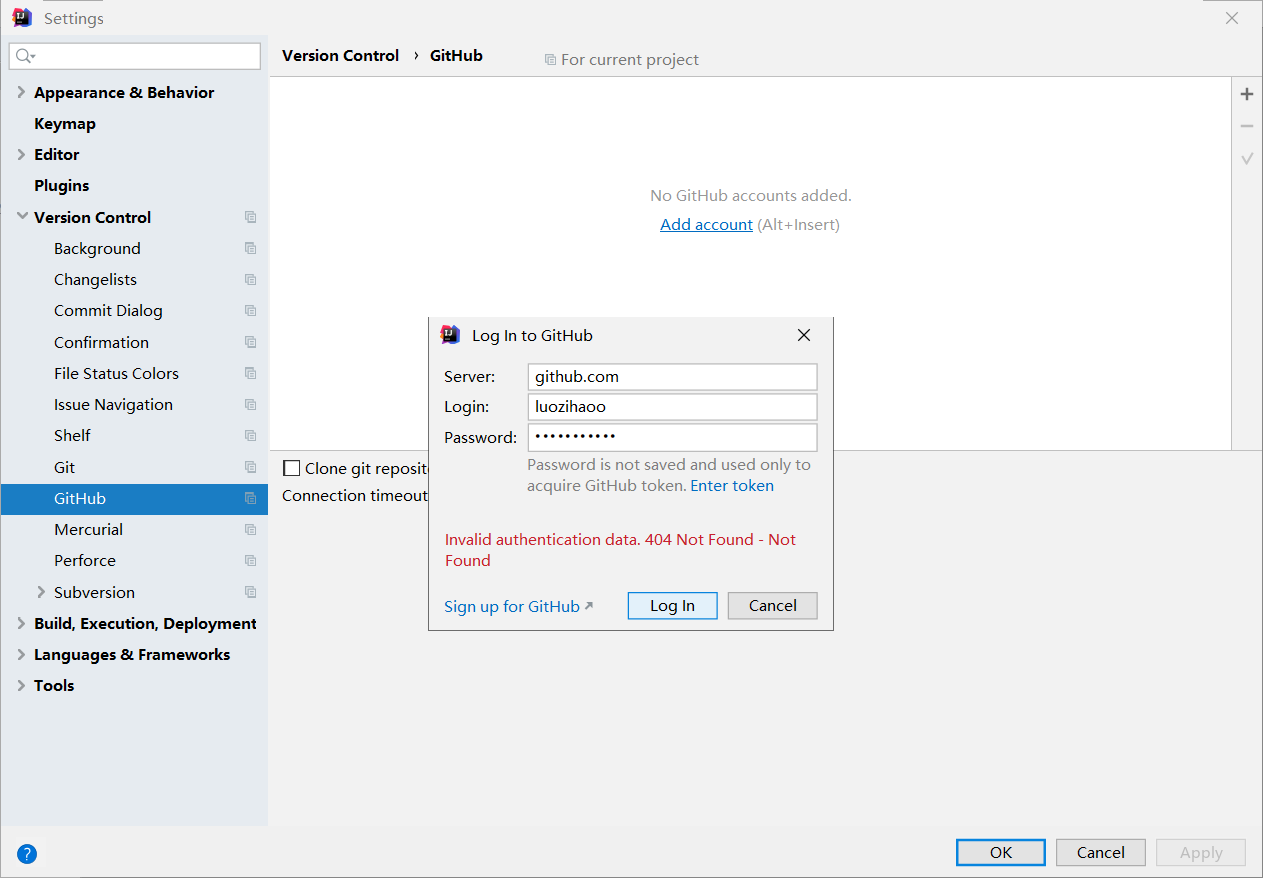Cancel the Log In to GitHub dialog
The width and height of the screenshot is (1263, 878).
click(772, 606)
